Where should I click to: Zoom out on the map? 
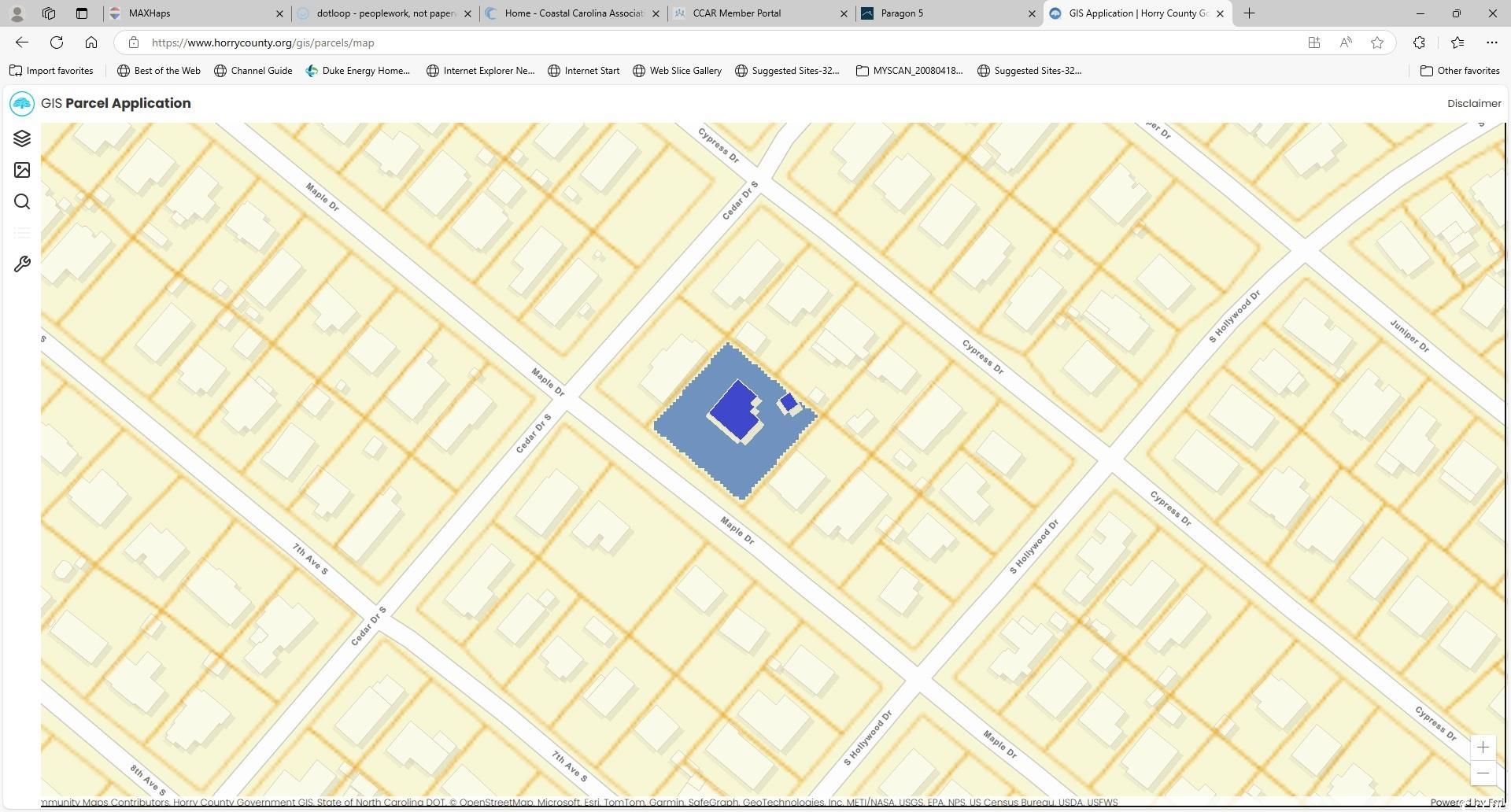[1482, 773]
